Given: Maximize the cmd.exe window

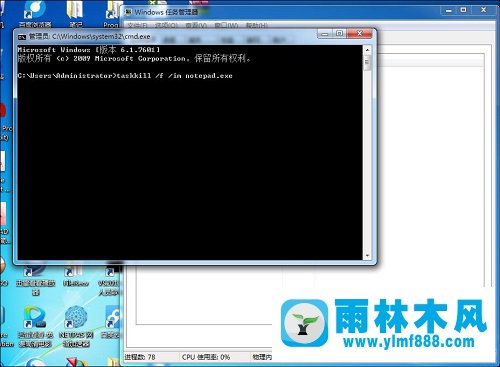Looking at the screenshot, I should pos(339,34).
